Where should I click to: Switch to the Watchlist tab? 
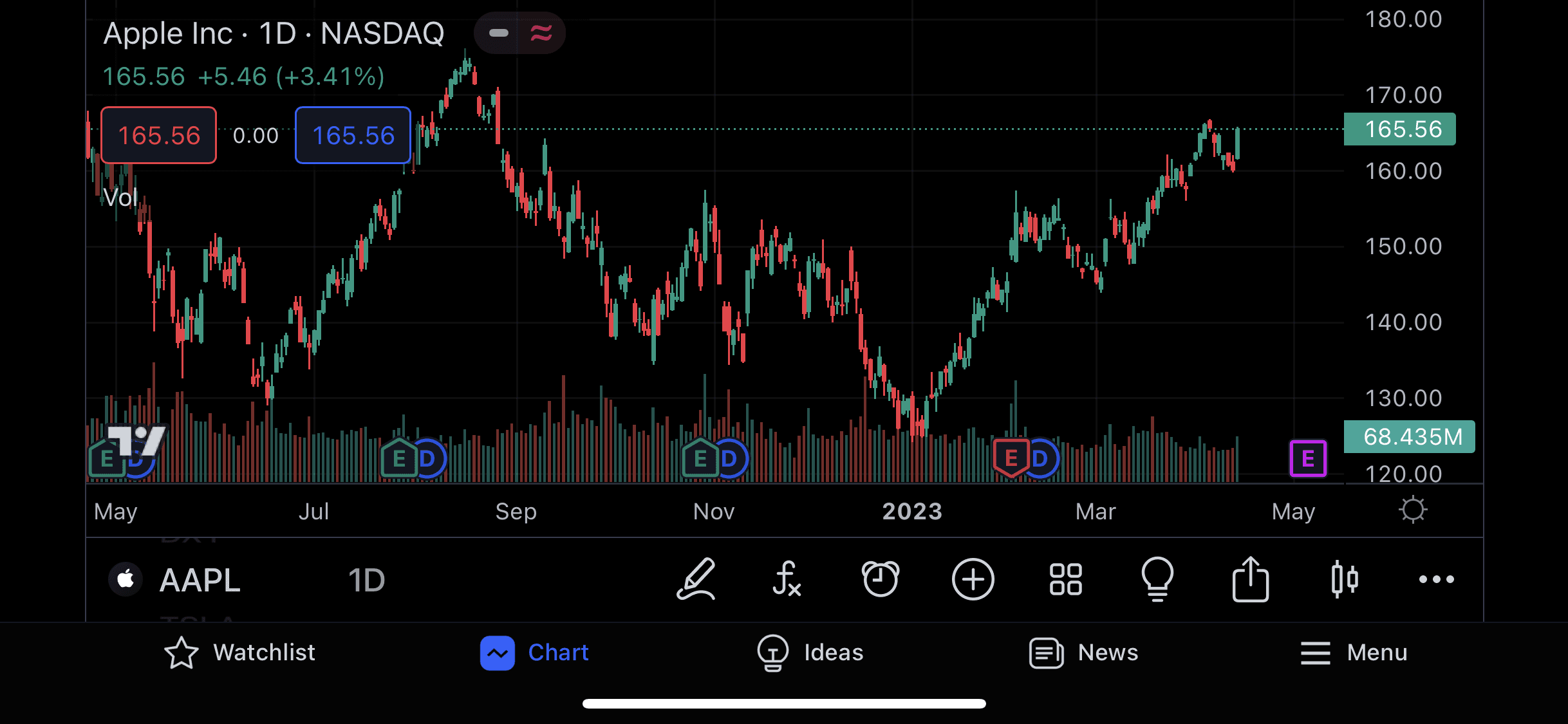239,653
